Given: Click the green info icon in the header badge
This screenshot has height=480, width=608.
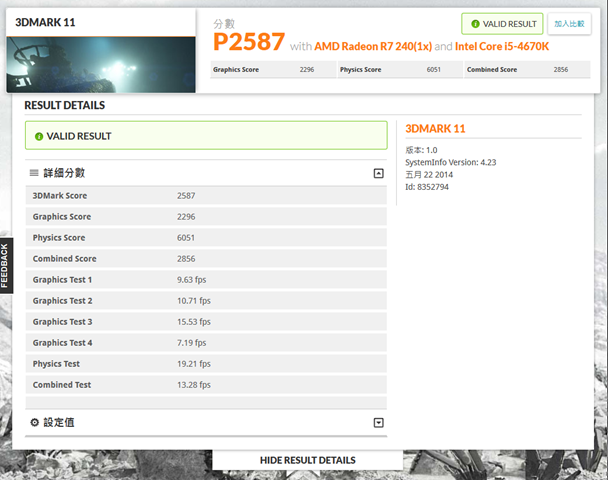Looking at the screenshot, I should click(x=475, y=24).
